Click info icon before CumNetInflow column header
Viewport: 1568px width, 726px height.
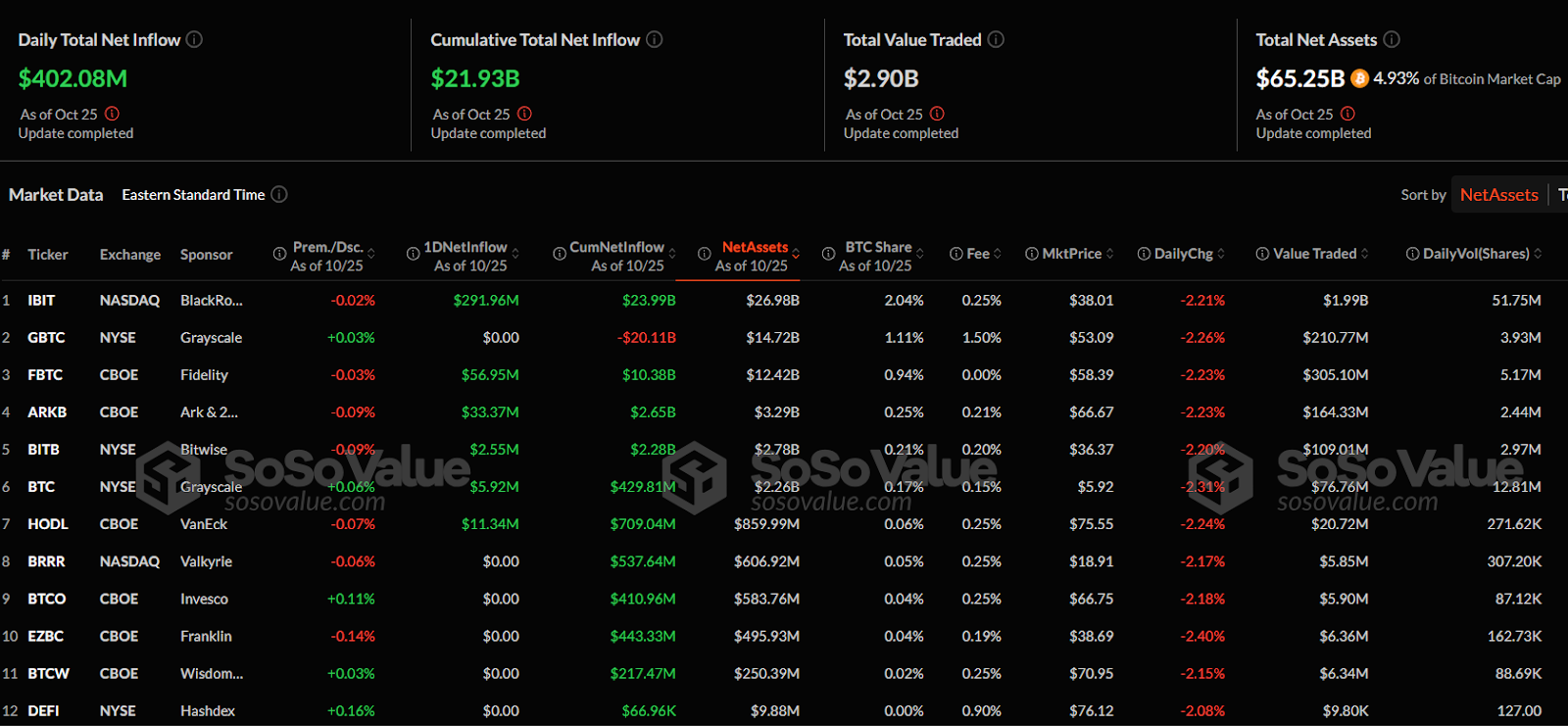[560, 254]
